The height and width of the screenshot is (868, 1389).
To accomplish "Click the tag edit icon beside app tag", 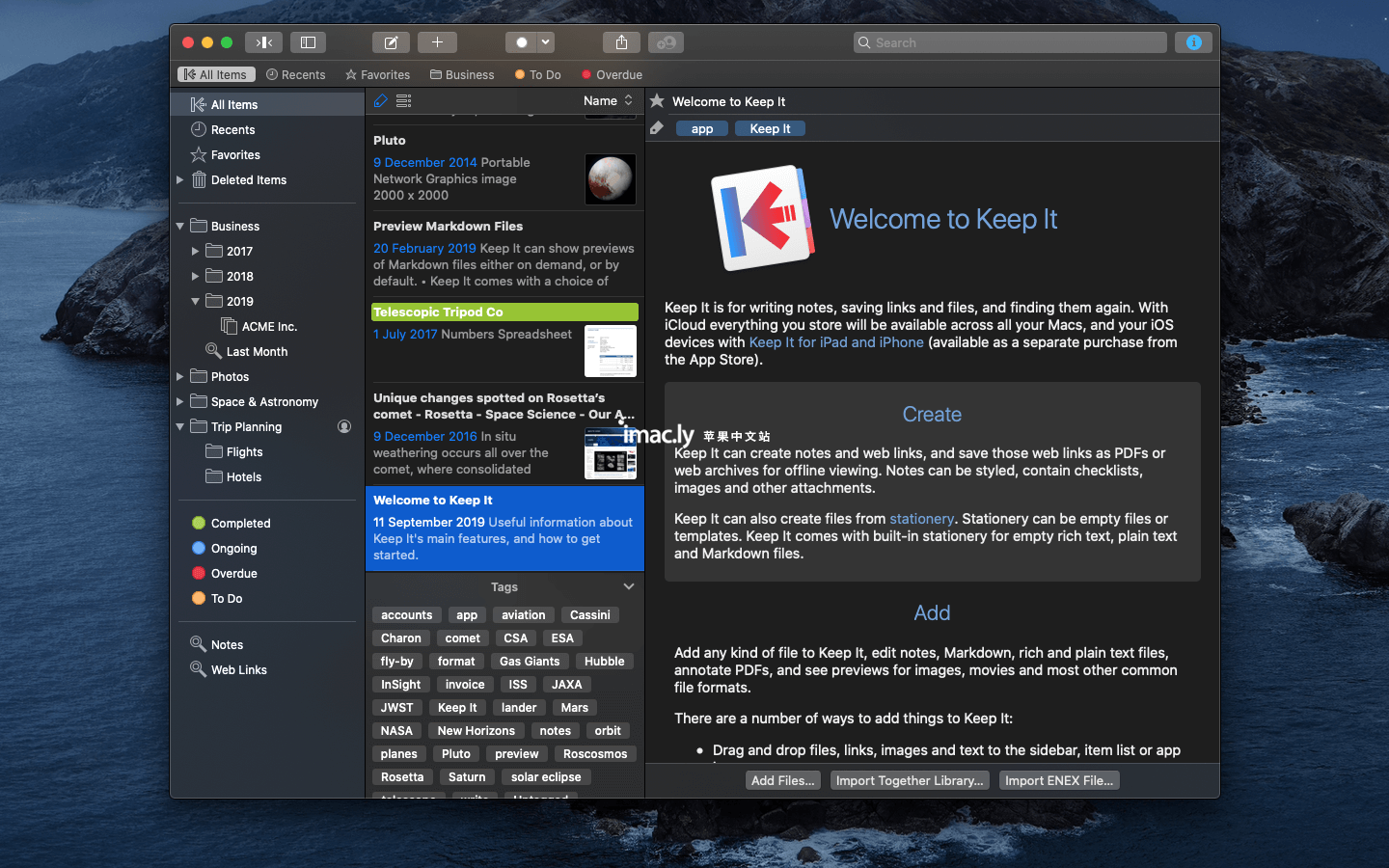I will [657, 128].
